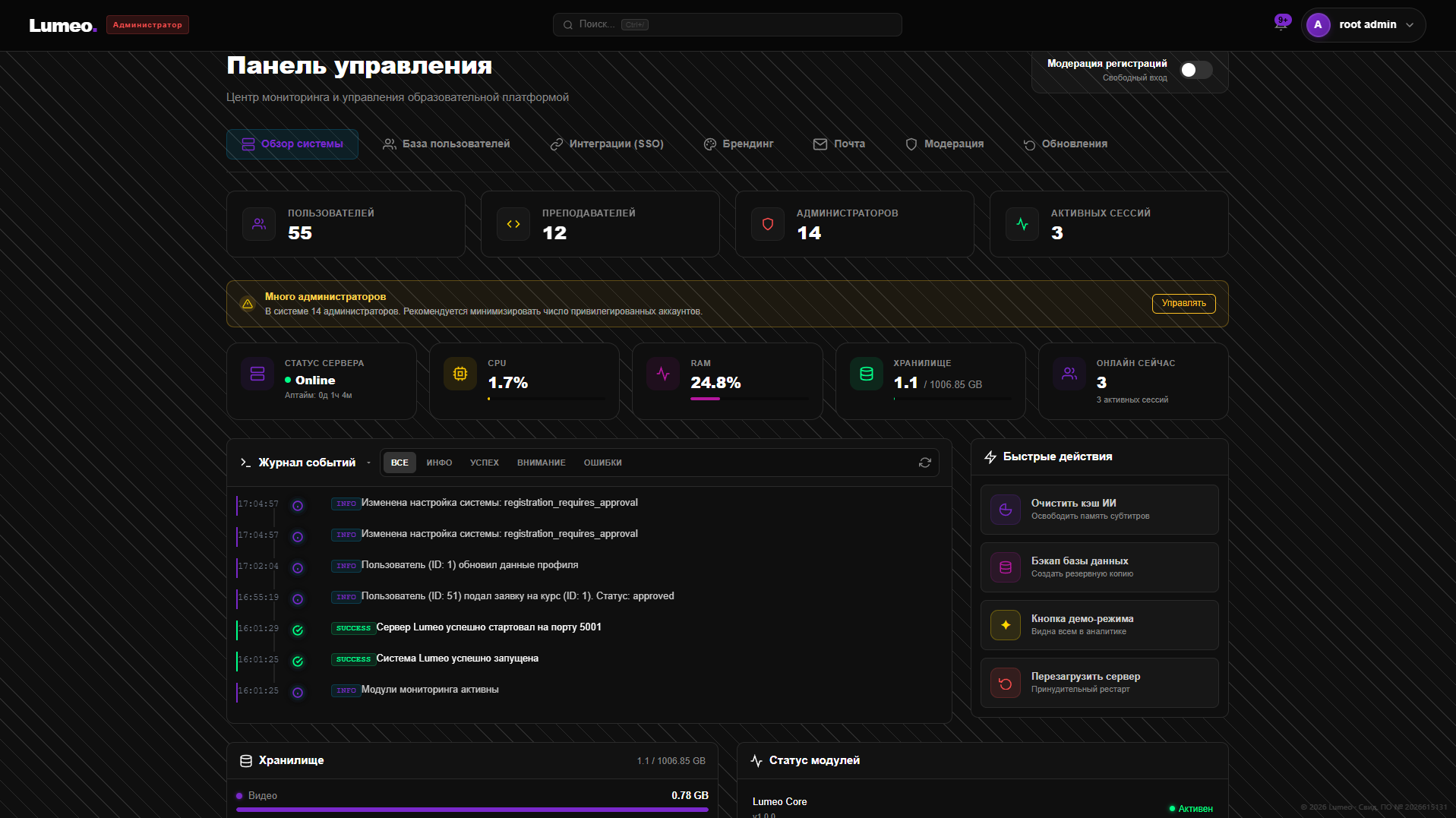The image size is (1456, 818).
Task: Click the Преподавателей code icon
Action: tap(513, 224)
